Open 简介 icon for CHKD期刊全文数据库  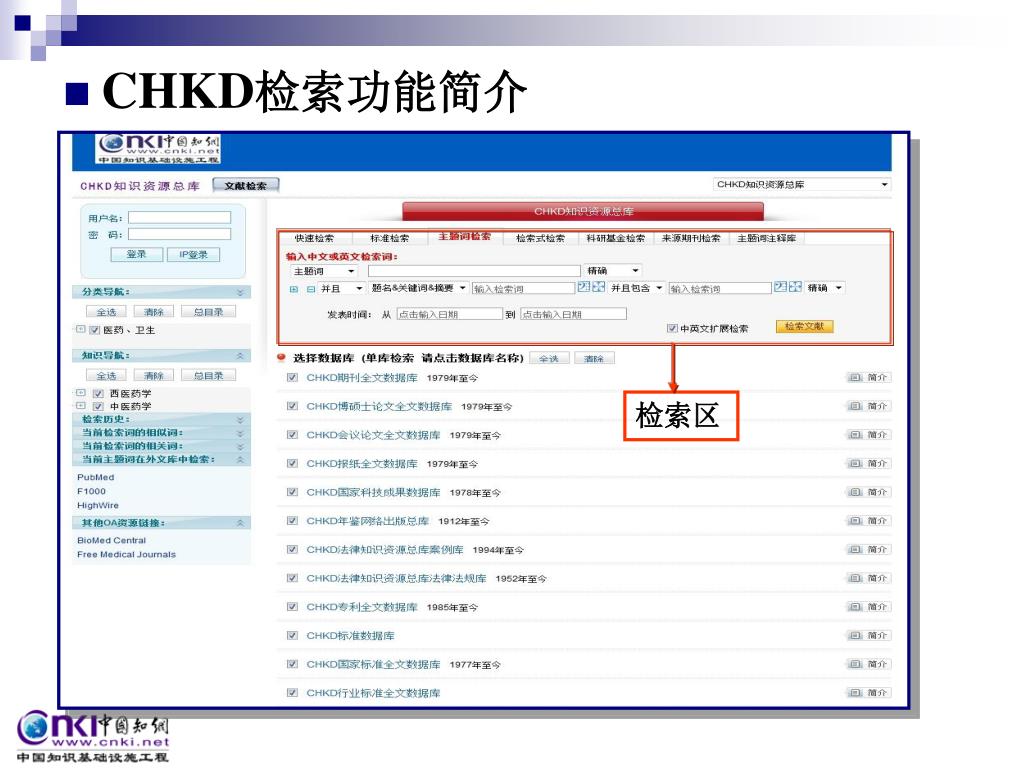click(x=855, y=377)
